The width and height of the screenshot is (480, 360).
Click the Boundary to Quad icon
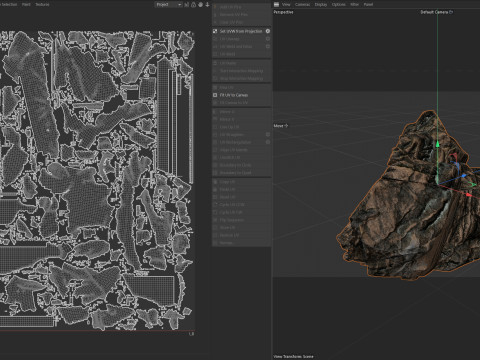(215, 173)
